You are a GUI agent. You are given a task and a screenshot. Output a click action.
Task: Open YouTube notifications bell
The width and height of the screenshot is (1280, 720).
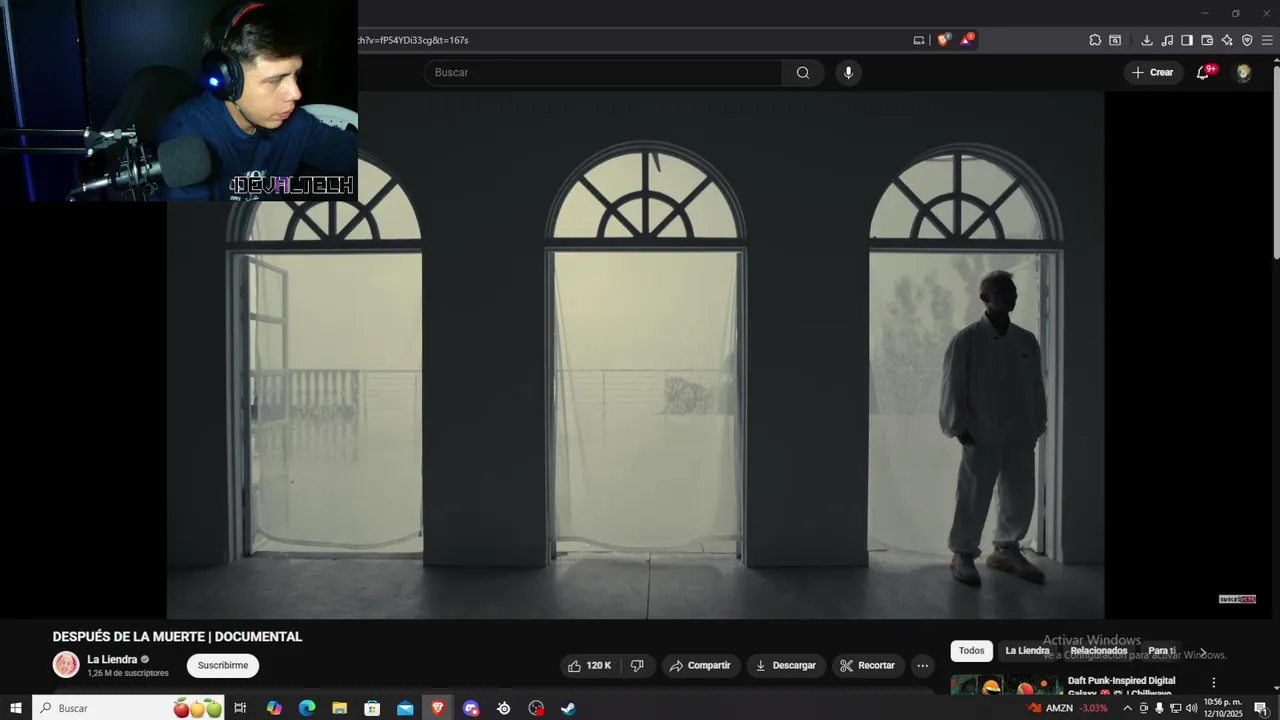coord(1203,72)
